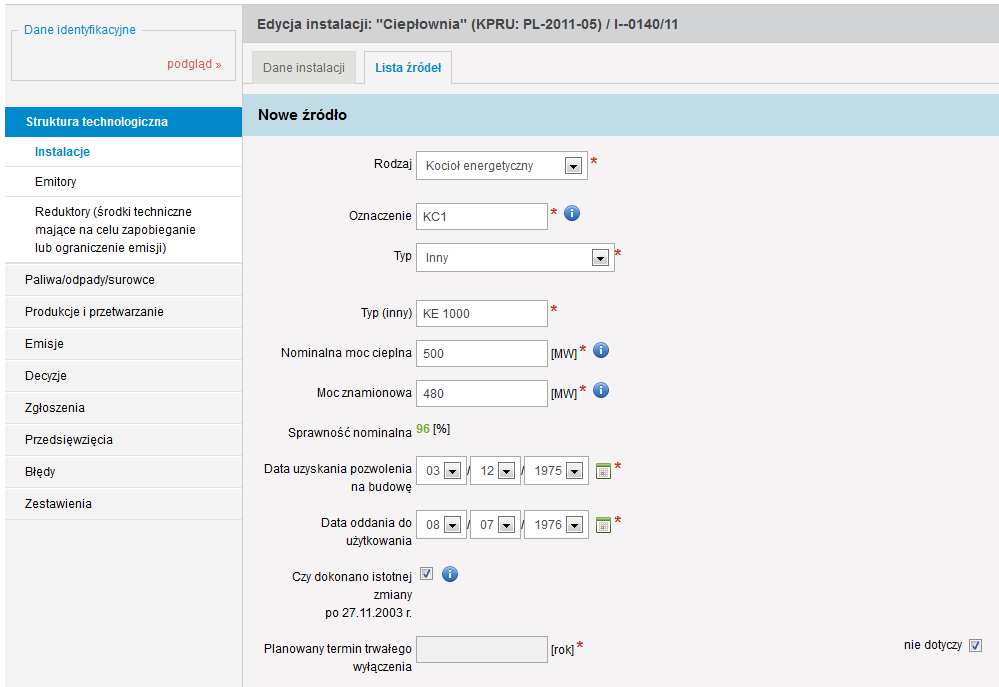Toggle the nie dotyczy checkbox

(x=975, y=646)
